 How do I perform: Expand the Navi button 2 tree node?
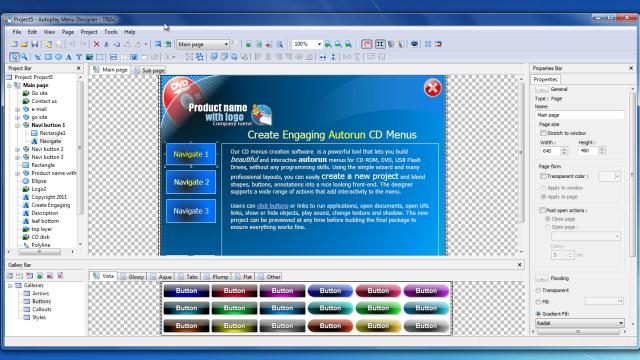pos(18,149)
